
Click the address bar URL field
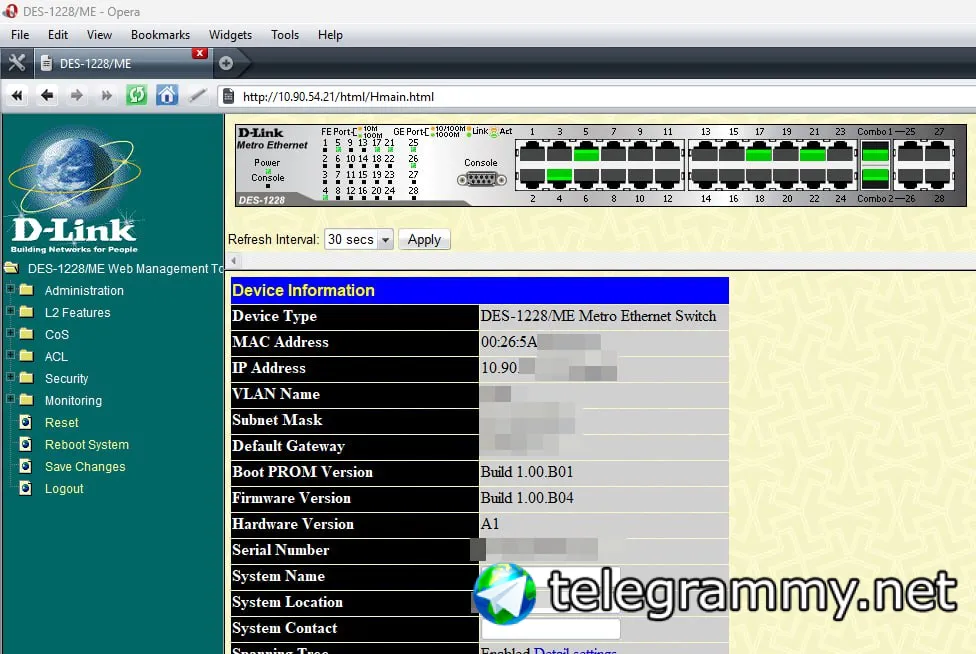point(598,96)
